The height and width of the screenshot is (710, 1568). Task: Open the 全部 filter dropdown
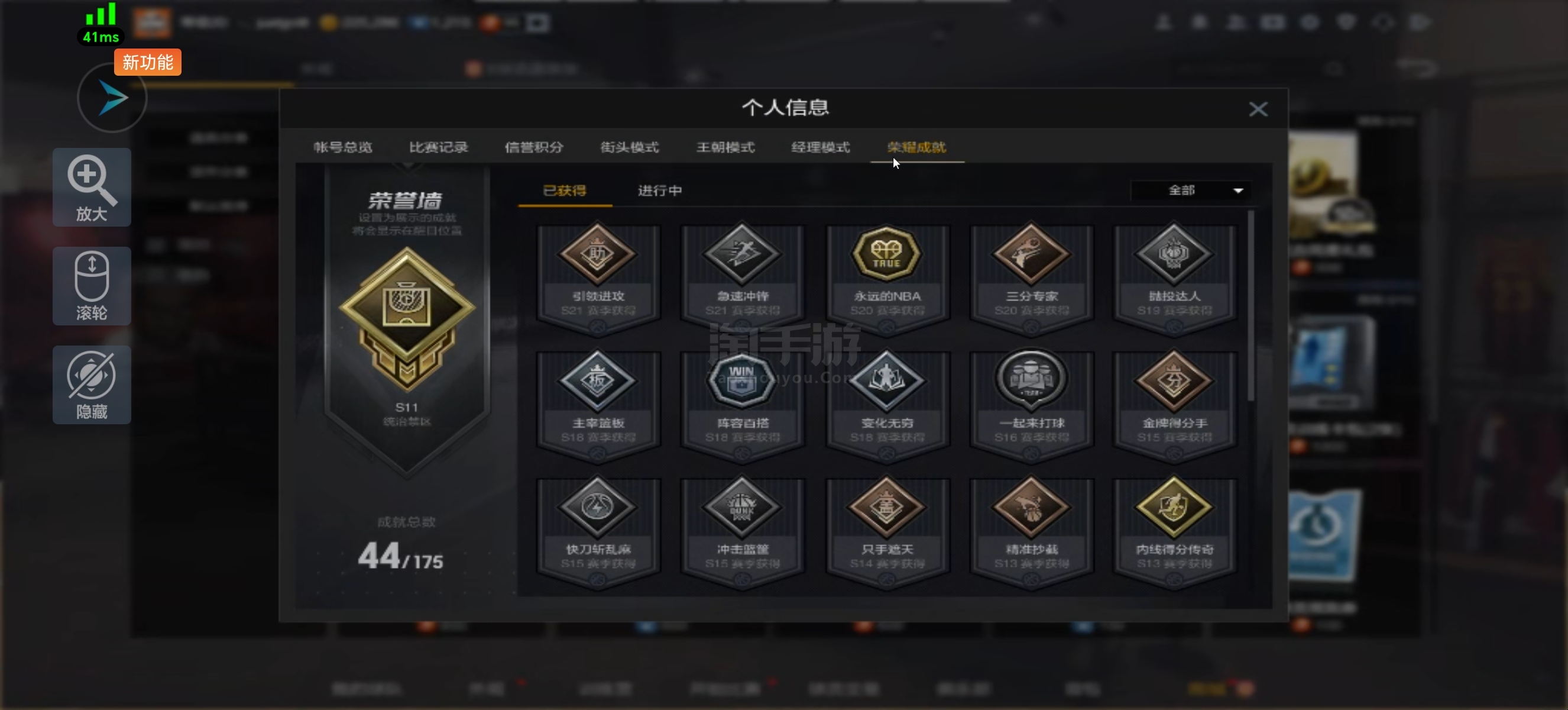point(1191,191)
